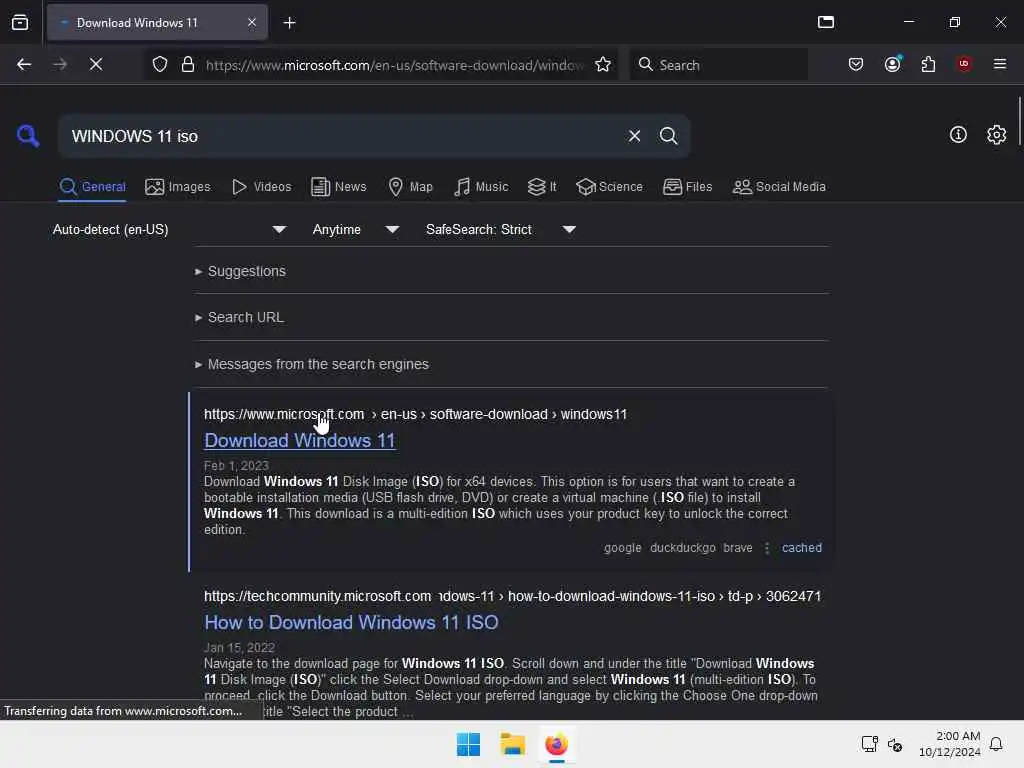Stop loading the page
1024x768 pixels.
tap(96, 64)
